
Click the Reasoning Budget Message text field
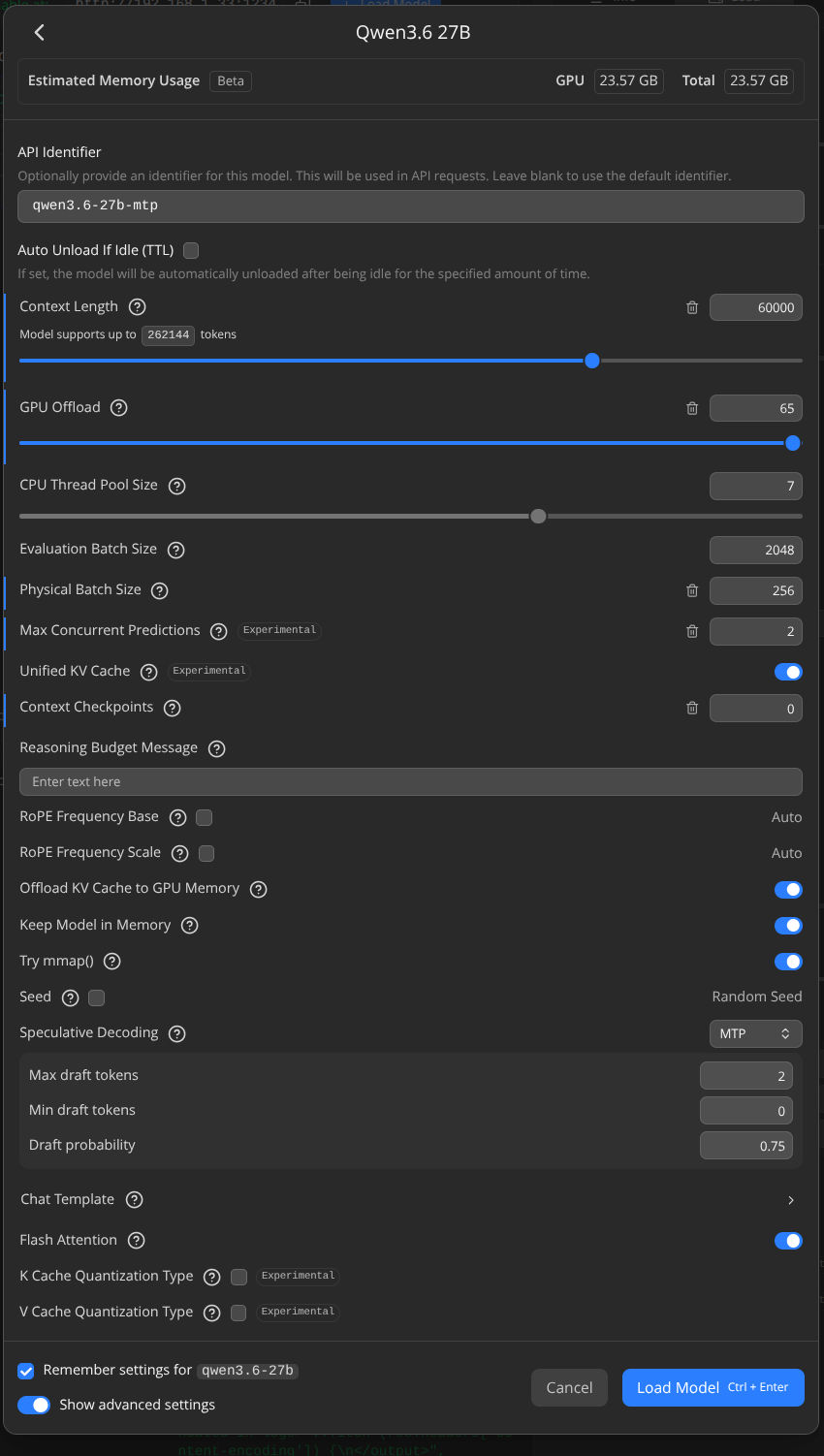tap(410, 781)
